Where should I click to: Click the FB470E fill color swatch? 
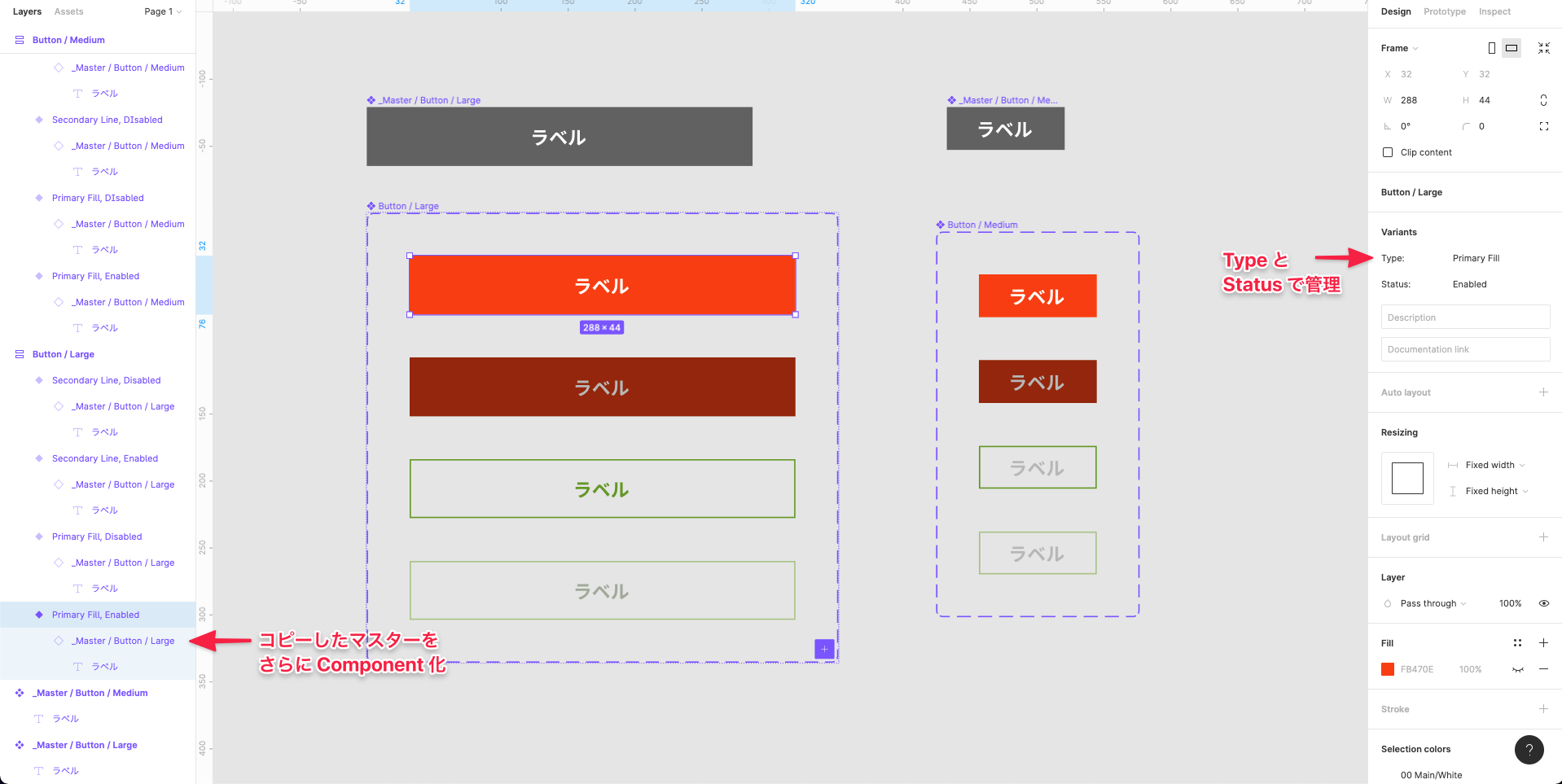tap(1388, 669)
